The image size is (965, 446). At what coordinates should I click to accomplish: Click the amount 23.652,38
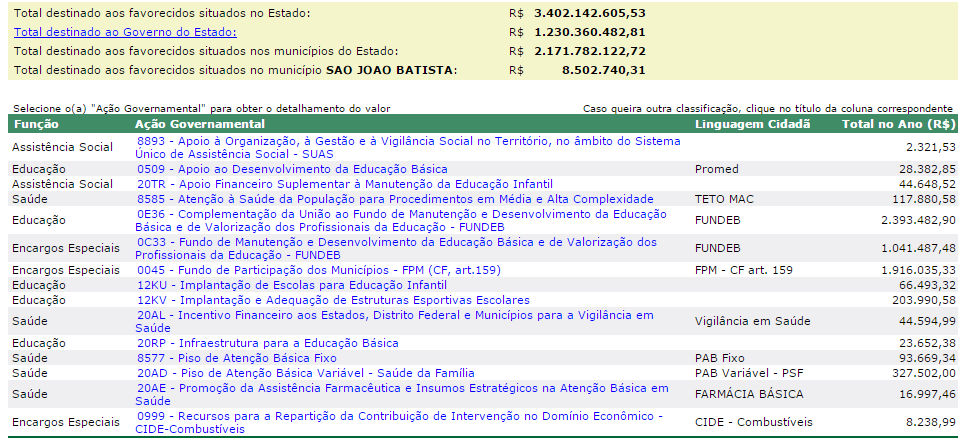[928, 343]
